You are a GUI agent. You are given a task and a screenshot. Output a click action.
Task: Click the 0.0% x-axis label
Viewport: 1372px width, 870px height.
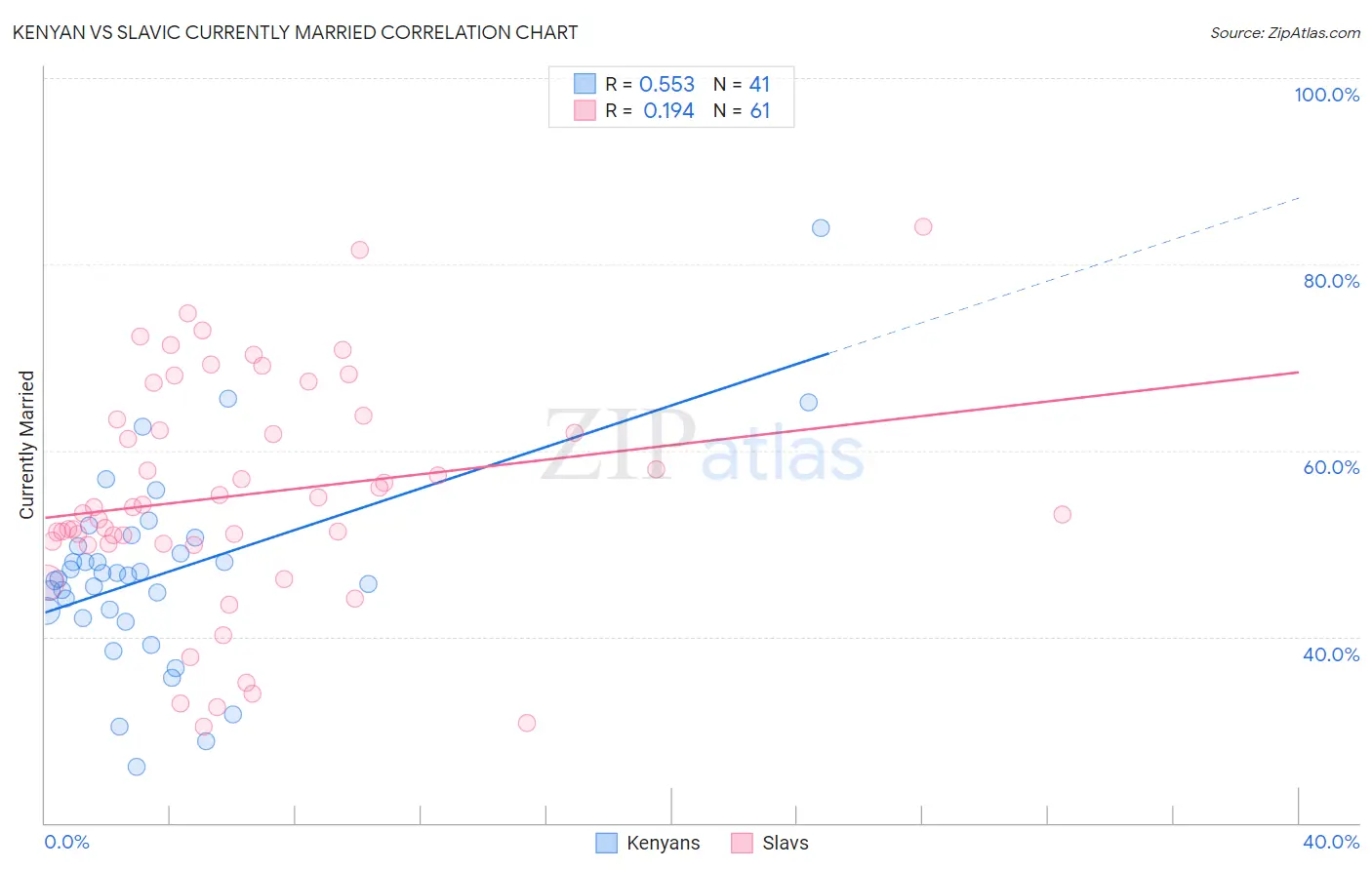pos(67,842)
